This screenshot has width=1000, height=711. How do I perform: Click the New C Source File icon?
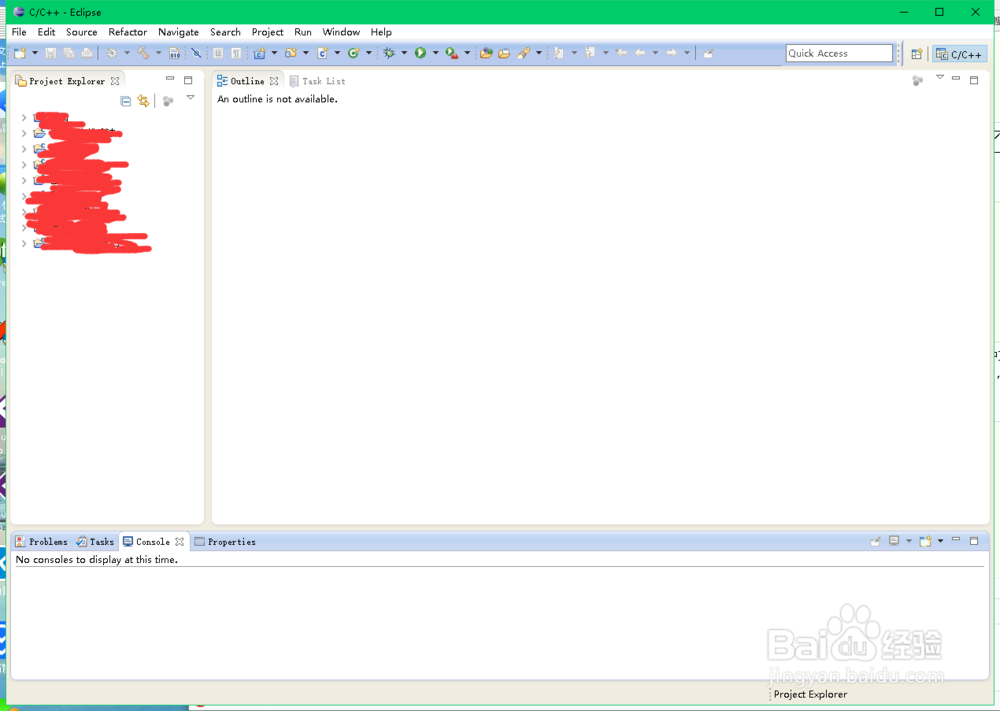point(323,54)
